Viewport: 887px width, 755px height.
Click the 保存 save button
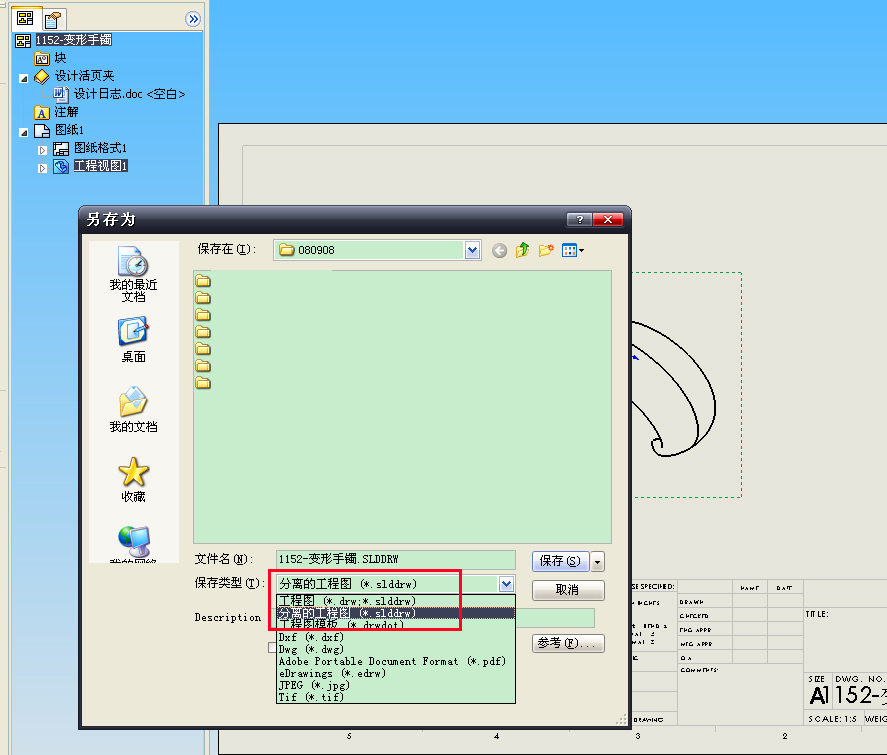560,561
